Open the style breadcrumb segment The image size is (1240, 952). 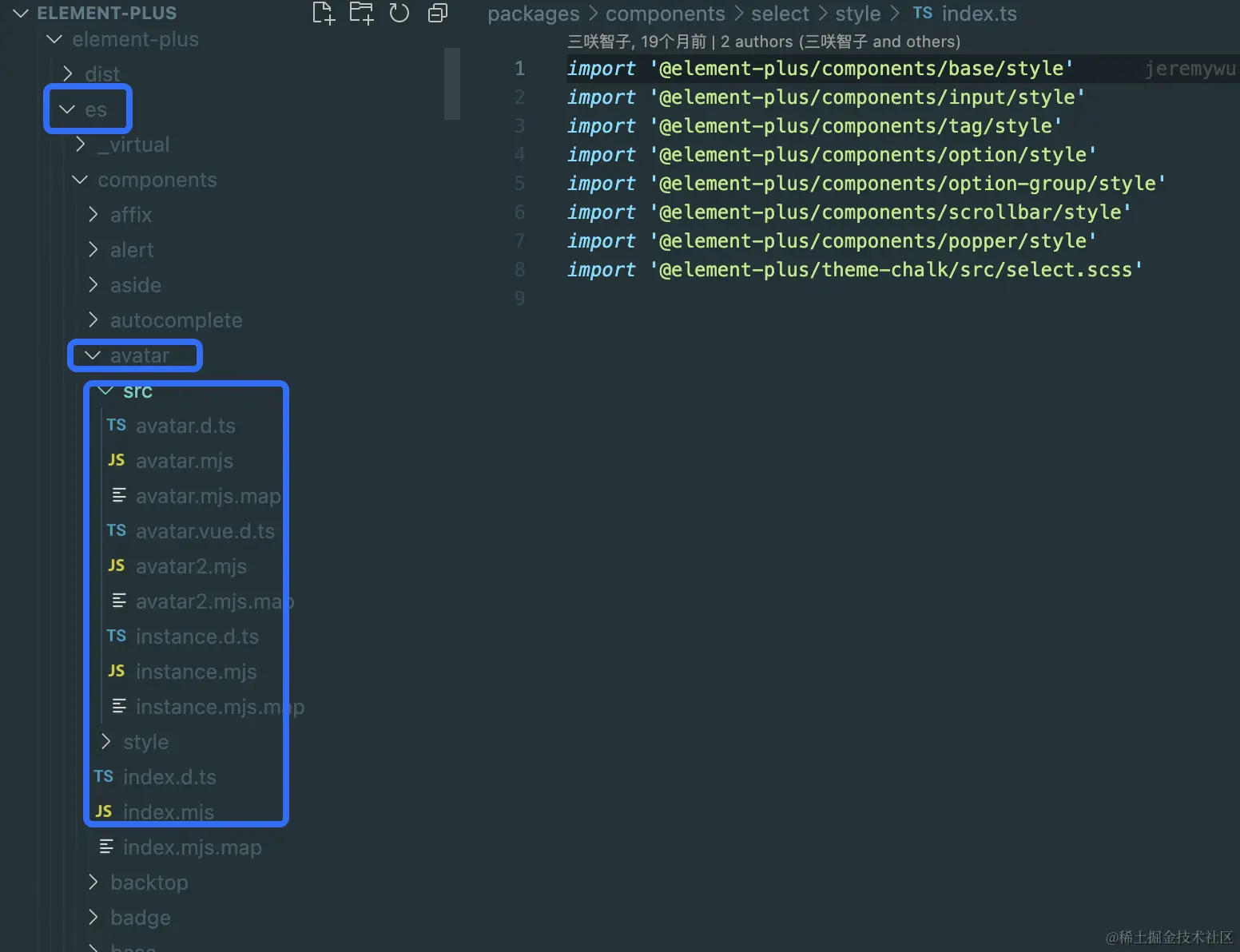pyautogui.click(x=857, y=14)
